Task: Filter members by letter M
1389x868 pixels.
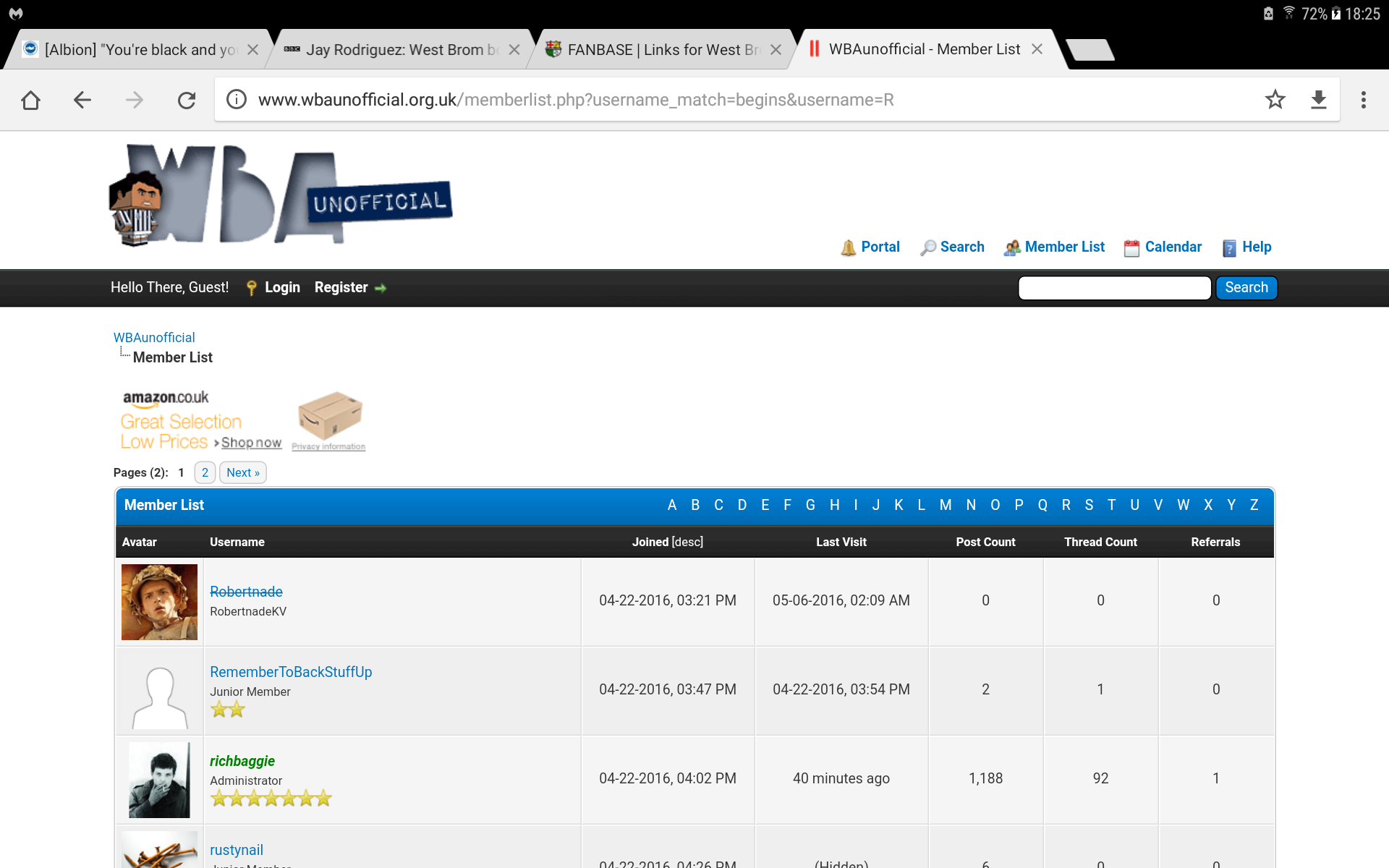Action: point(946,506)
